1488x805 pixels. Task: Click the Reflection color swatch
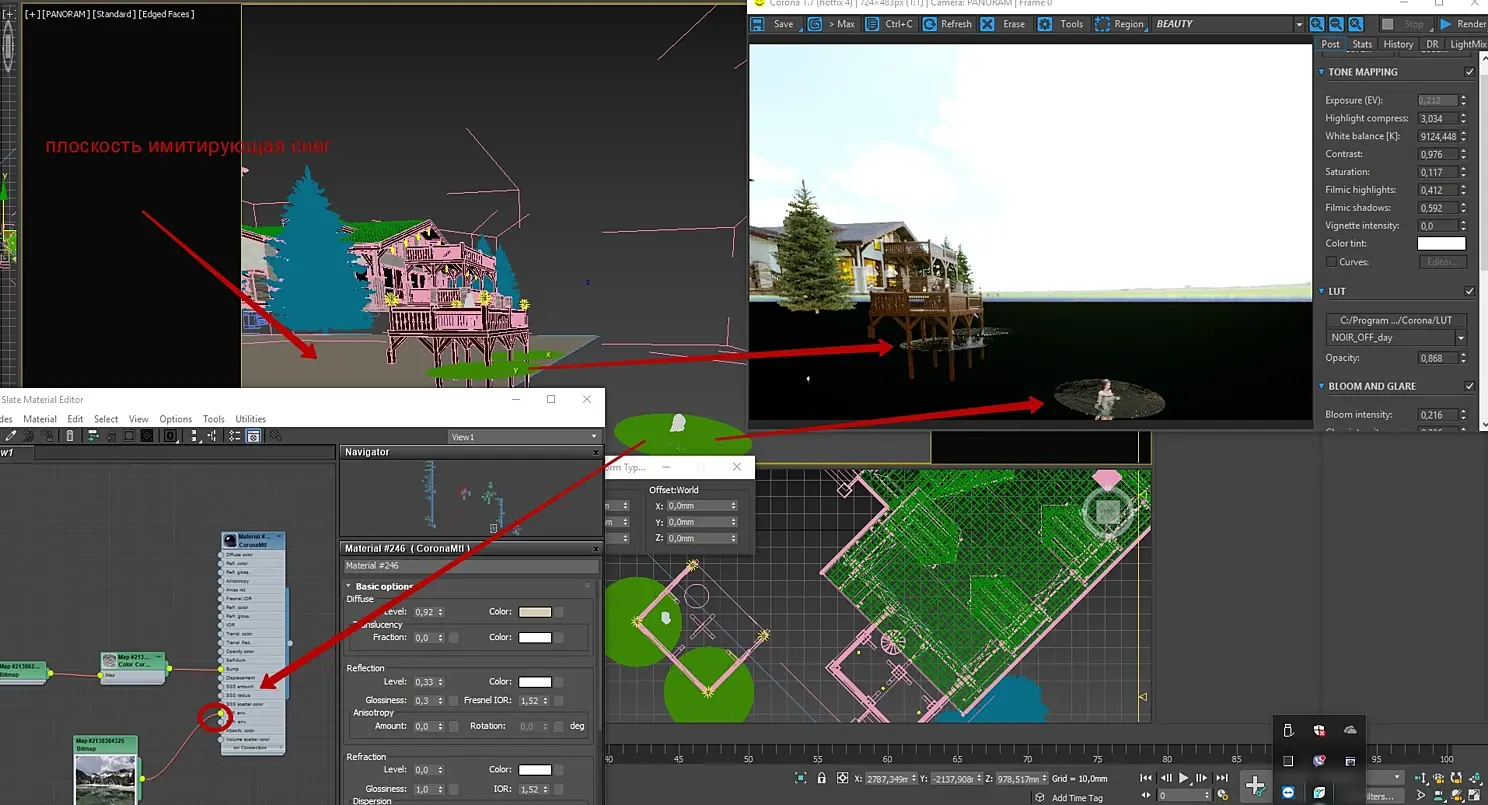[535, 683]
